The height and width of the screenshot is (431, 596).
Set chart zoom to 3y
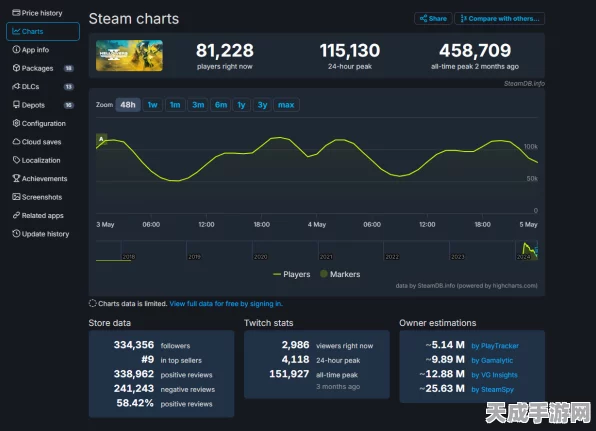(262, 105)
